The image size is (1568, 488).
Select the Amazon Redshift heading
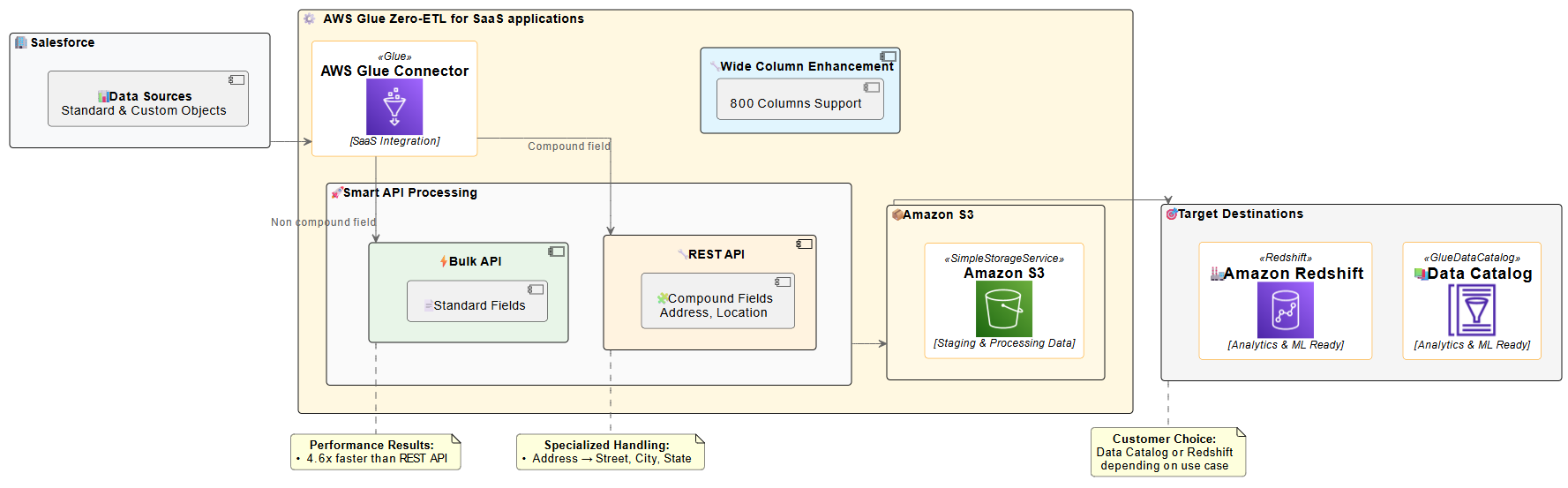click(1294, 274)
